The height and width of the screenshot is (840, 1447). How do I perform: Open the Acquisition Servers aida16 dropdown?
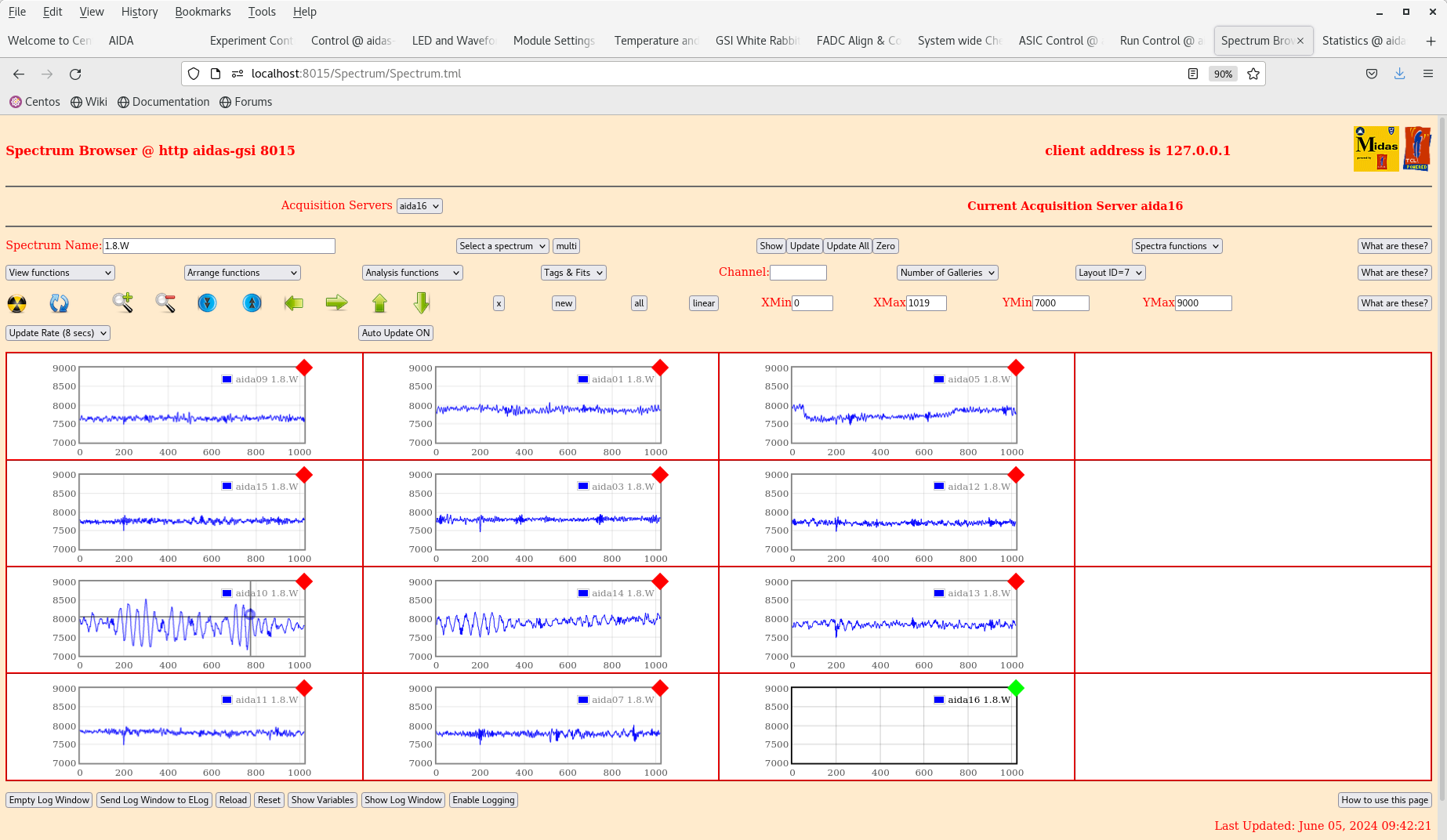pos(419,206)
